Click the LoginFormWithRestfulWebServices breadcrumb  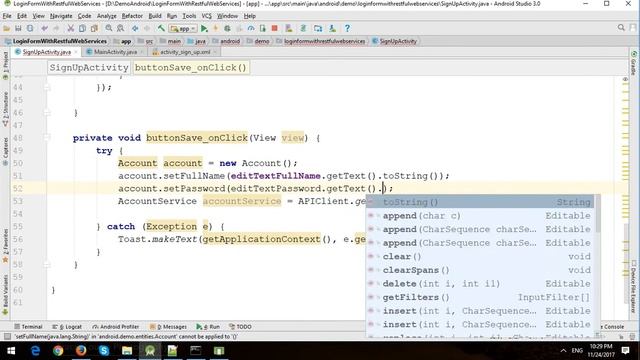pyautogui.click(x=60, y=41)
